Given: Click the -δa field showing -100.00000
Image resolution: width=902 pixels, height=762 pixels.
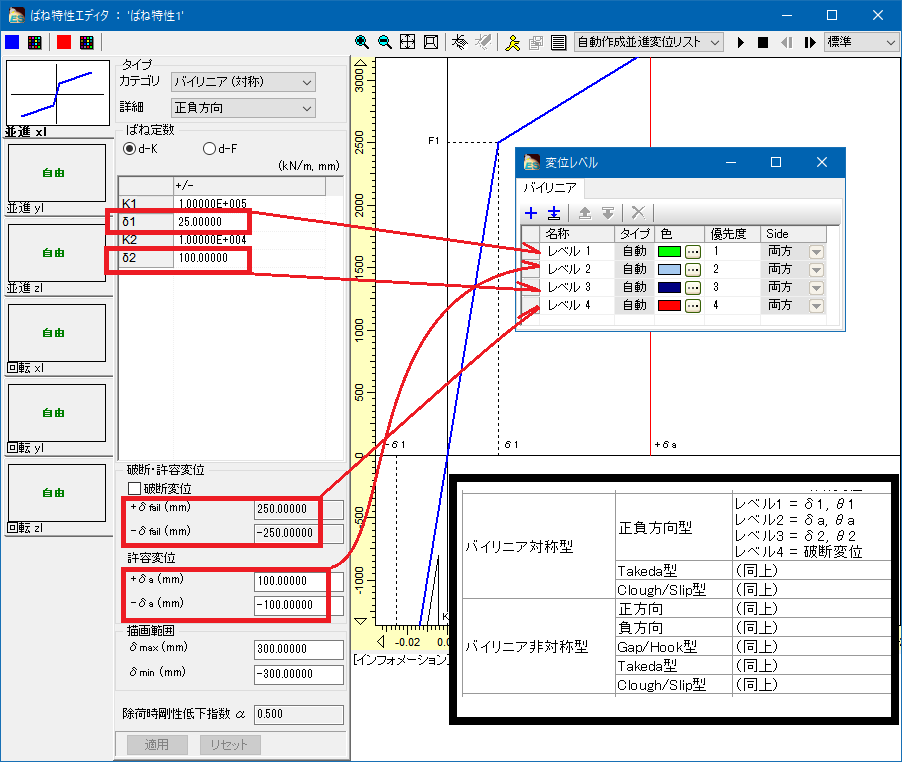Looking at the screenshot, I should pyautogui.click(x=299, y=605).
